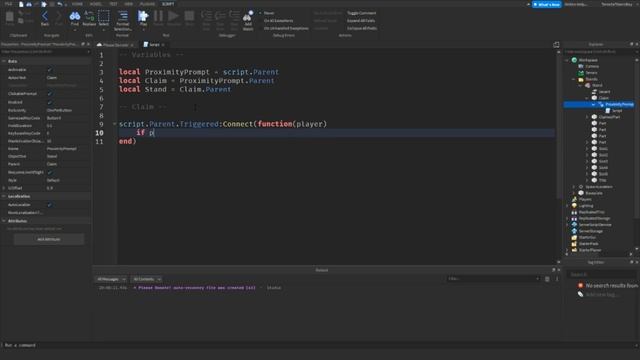The image size is (640, 360).
Task: Collapse the Localization section
Action: click(4, 196)
